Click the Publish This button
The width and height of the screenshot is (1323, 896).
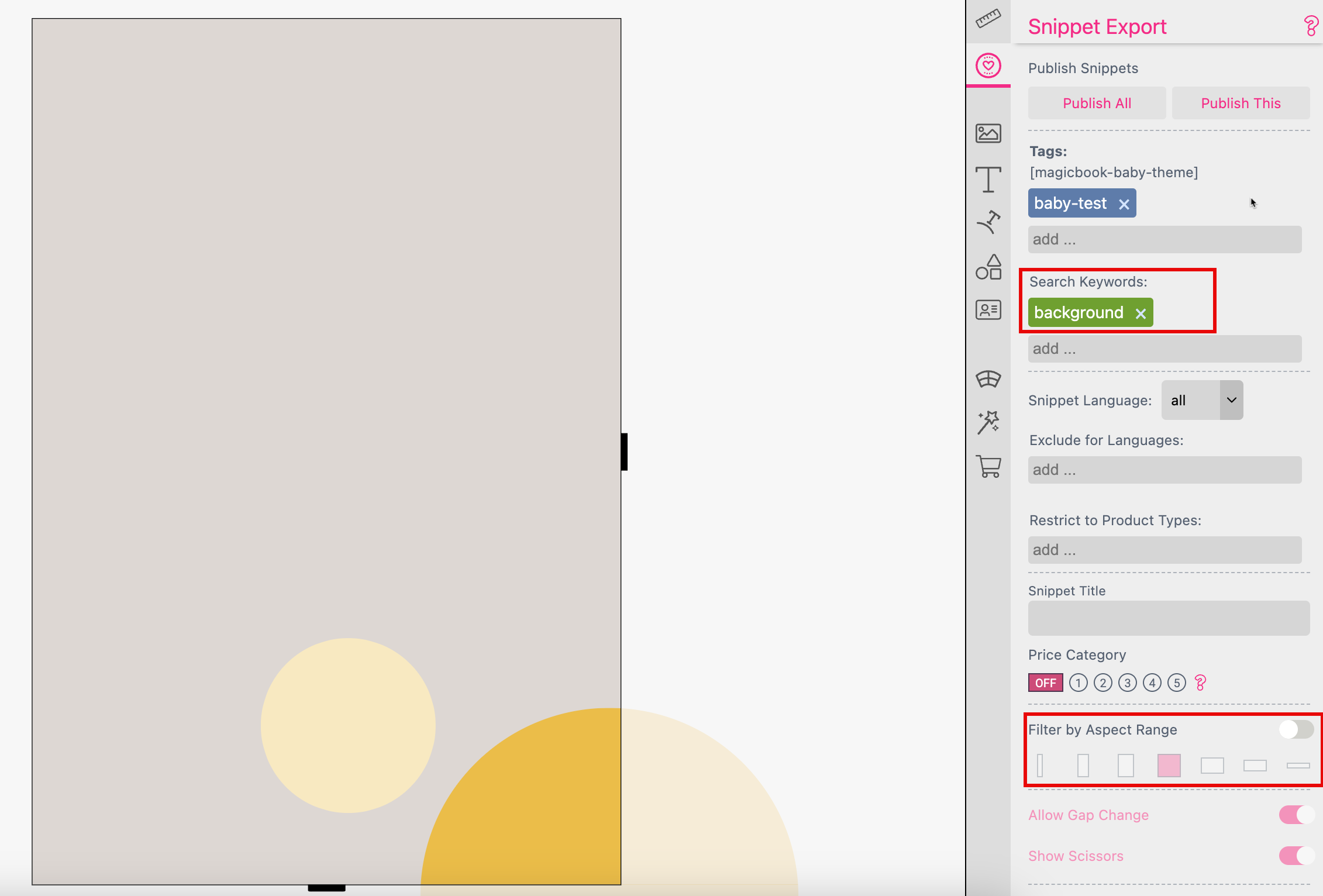[1241, 103]
